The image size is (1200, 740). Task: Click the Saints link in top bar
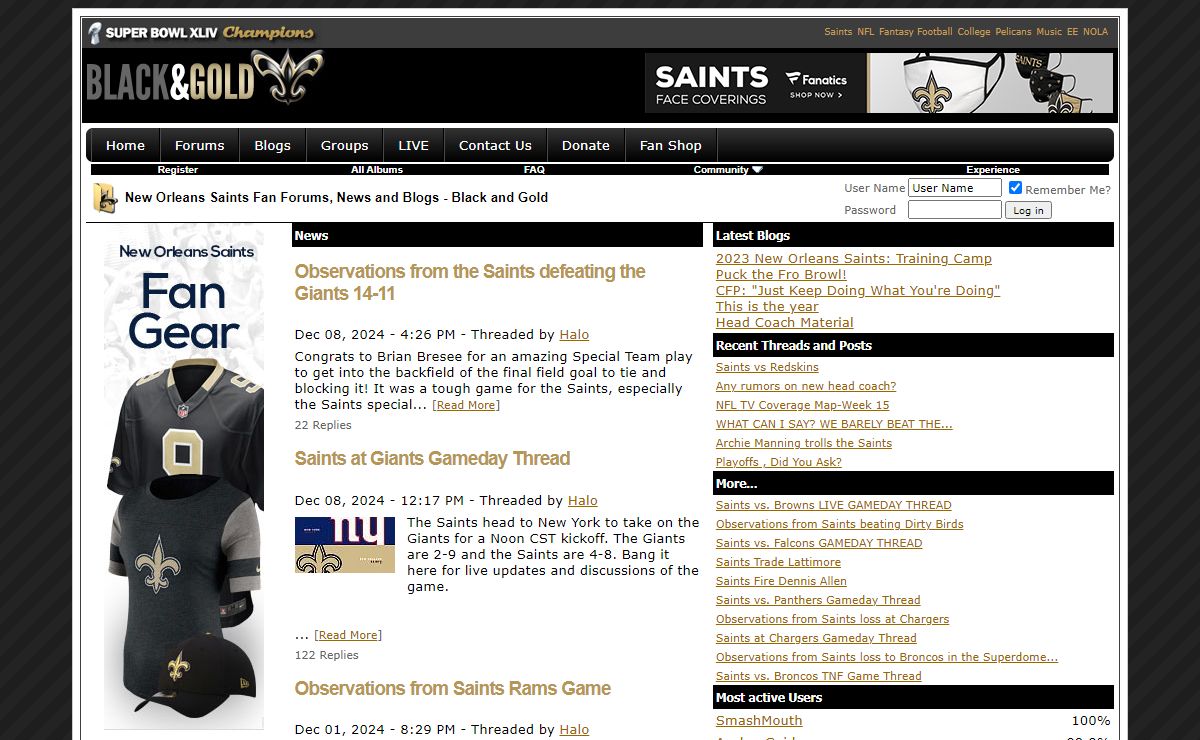click(x=838, y=32)
